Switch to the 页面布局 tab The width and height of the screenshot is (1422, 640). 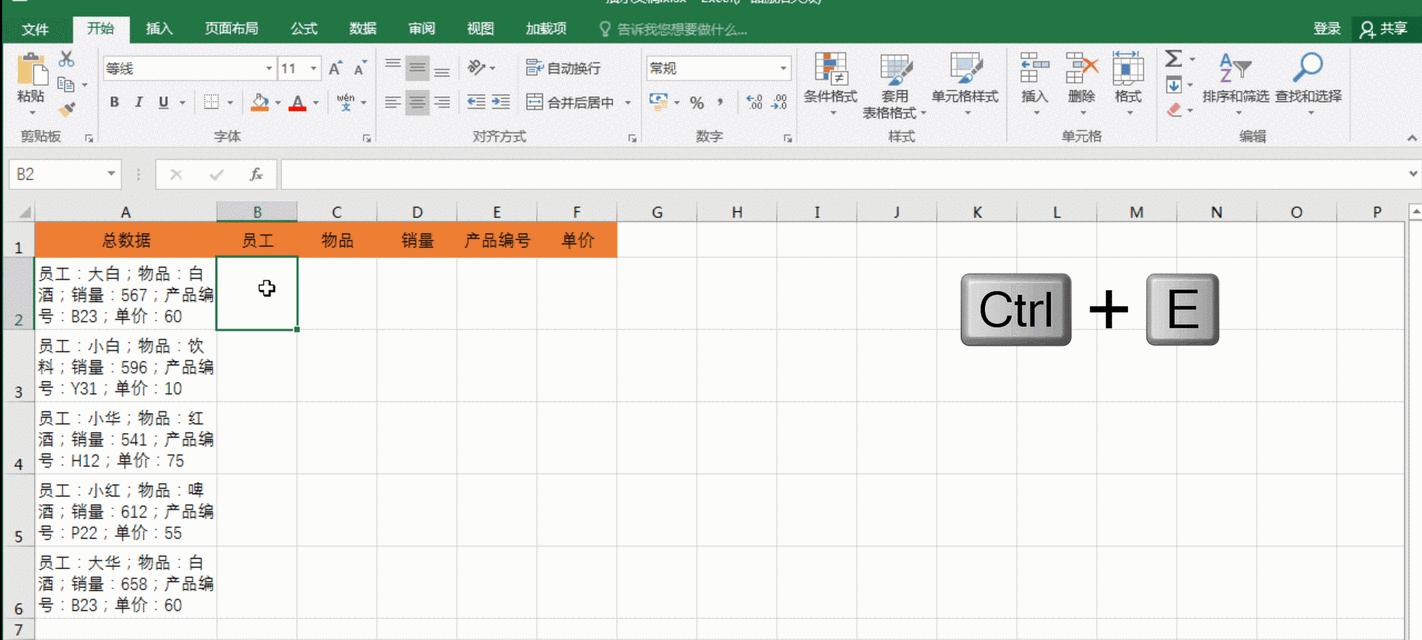click(231, 29)
